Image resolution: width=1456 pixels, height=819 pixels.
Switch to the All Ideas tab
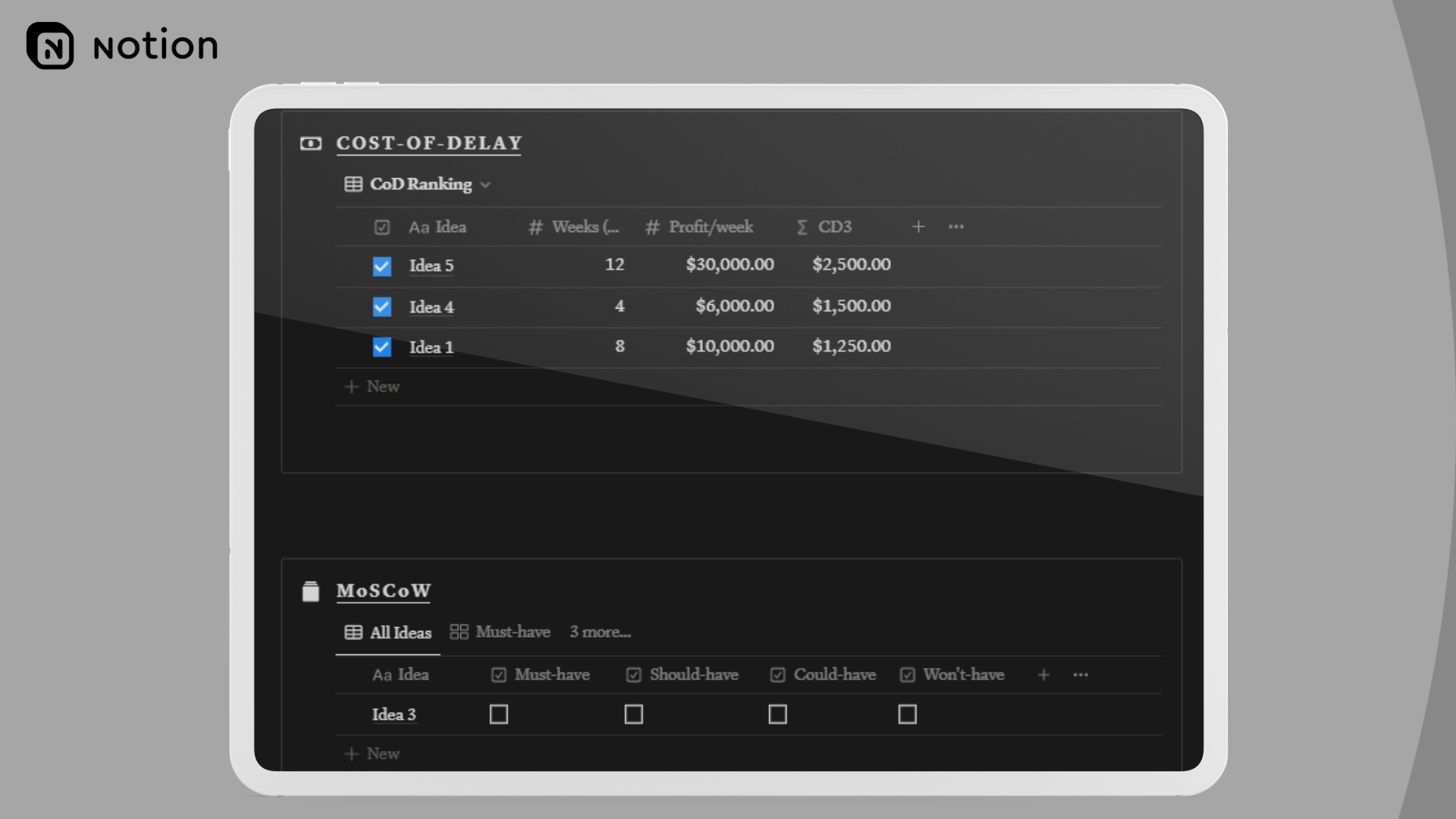click(388, 632)
